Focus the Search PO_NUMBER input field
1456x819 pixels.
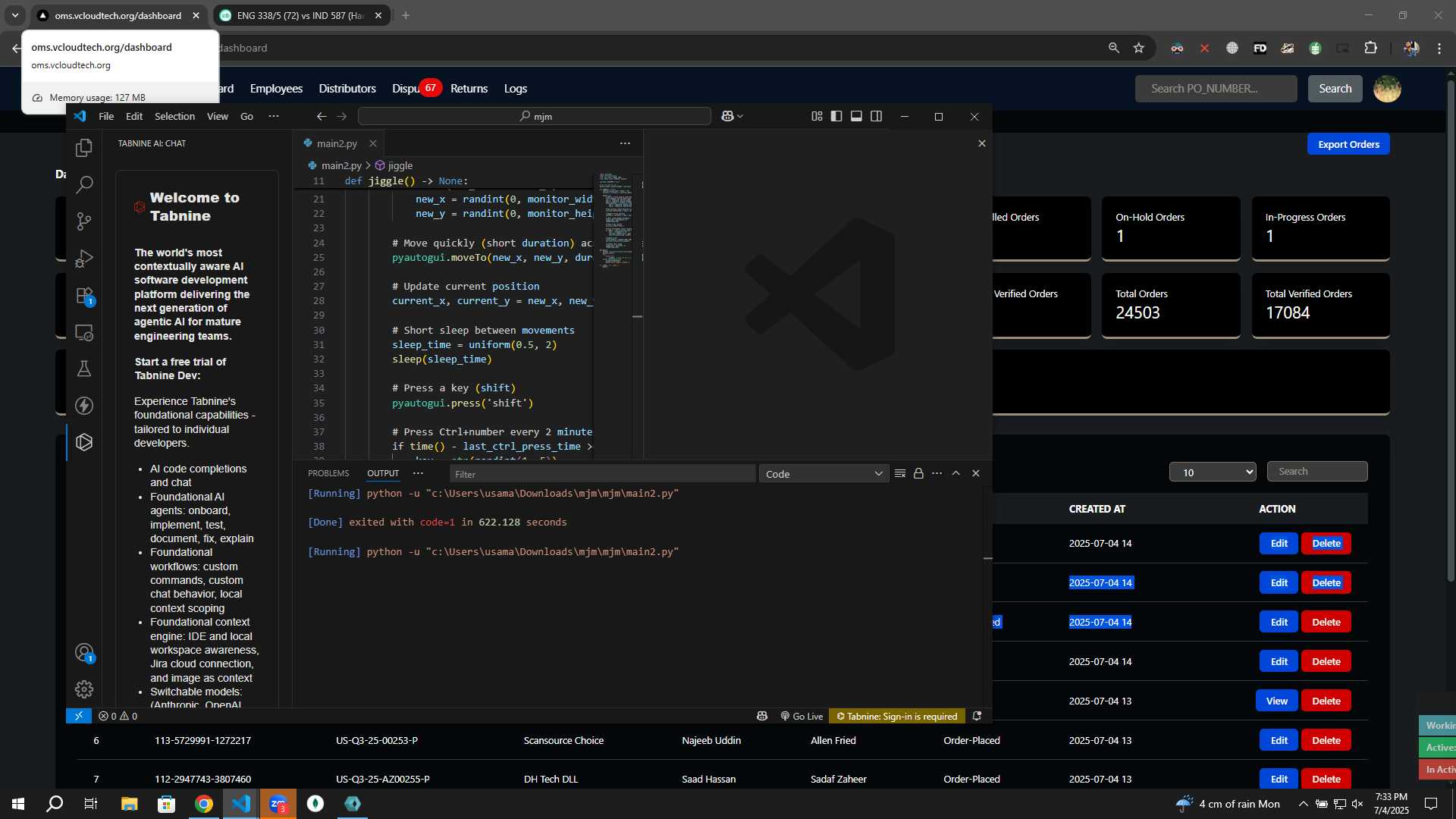pos(1216,89)
